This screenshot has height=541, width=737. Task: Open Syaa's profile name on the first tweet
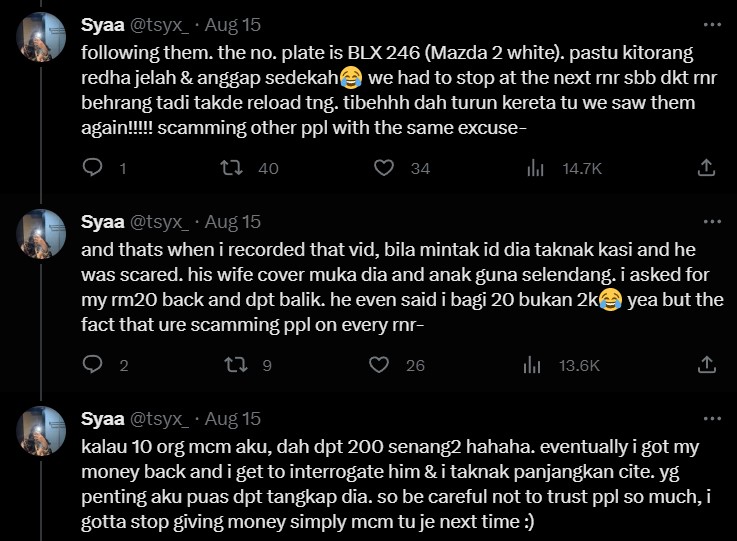coord(102,24)
